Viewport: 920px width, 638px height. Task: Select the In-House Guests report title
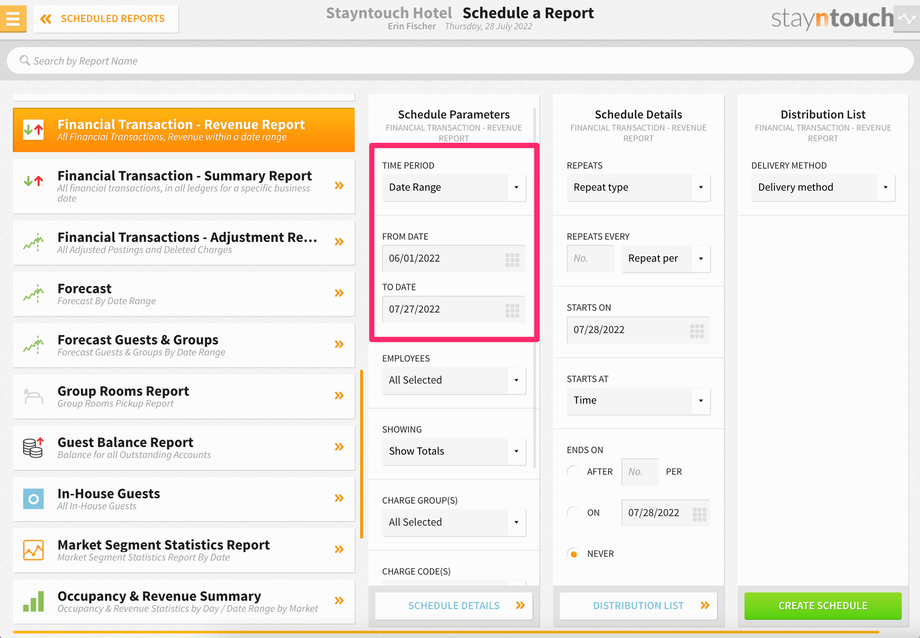(109, 494)
